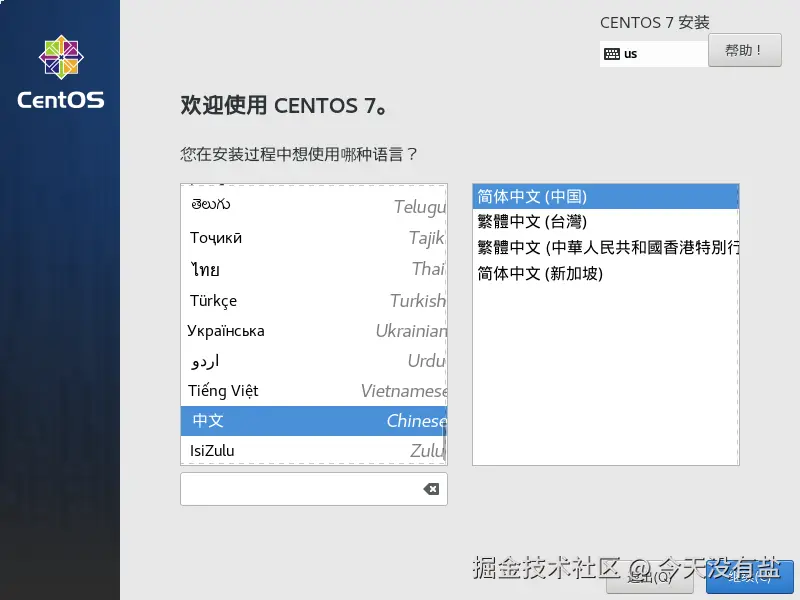Image resolution: width=800 pixels, height=600 pixels.
Task: Select the 中文 Chinese language row
Action: (314, 421)
